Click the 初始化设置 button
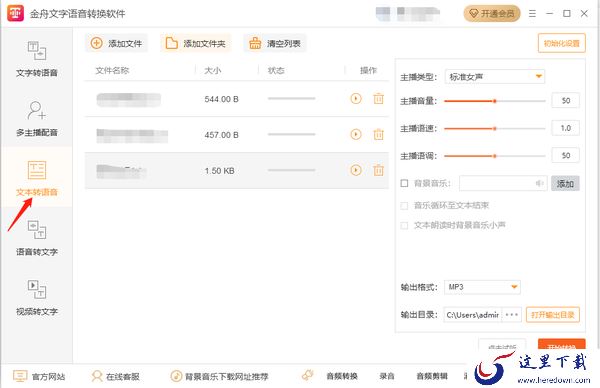600x388 pixels. pyautogui.click(x=561, y=43)
